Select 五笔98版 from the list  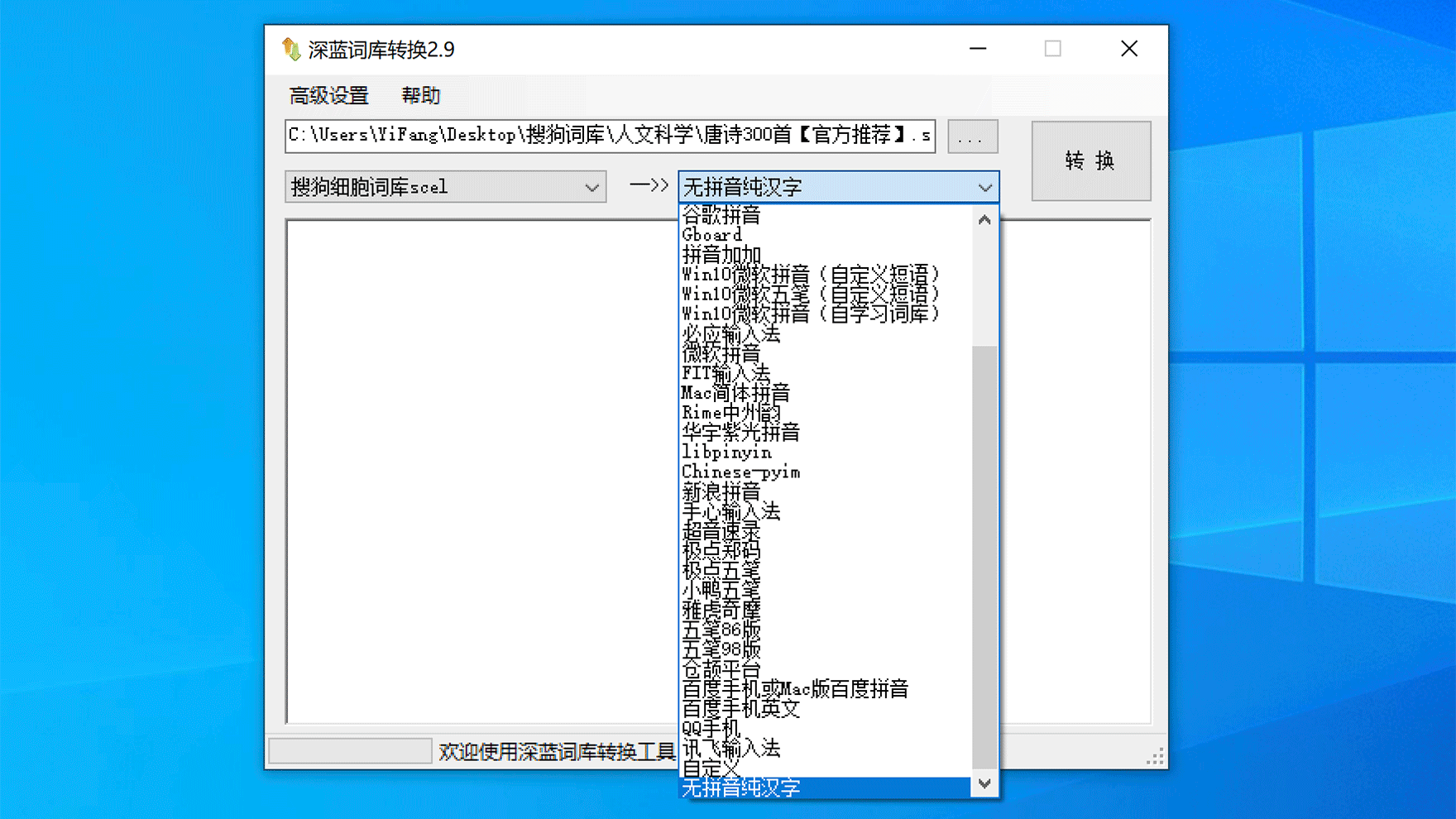click(x=825, y=650)
